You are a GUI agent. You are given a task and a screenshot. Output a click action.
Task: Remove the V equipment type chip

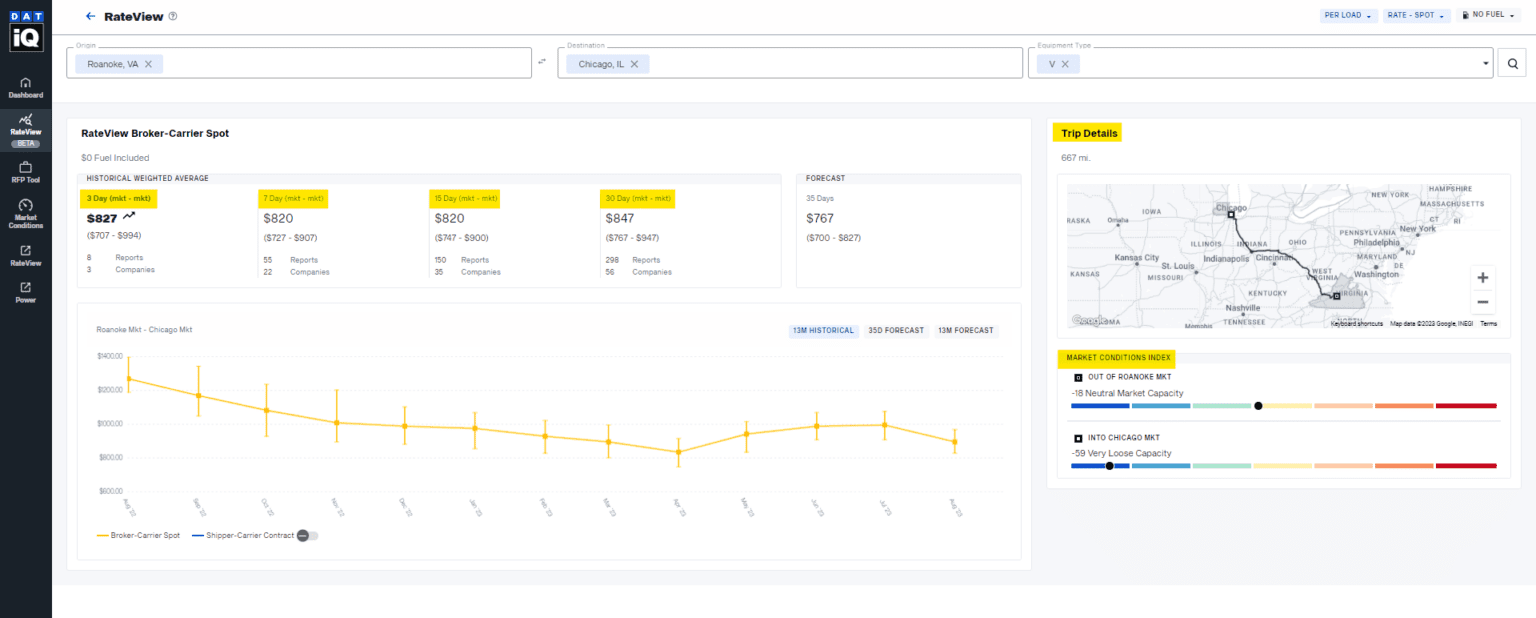click(x=1064, y=62)
